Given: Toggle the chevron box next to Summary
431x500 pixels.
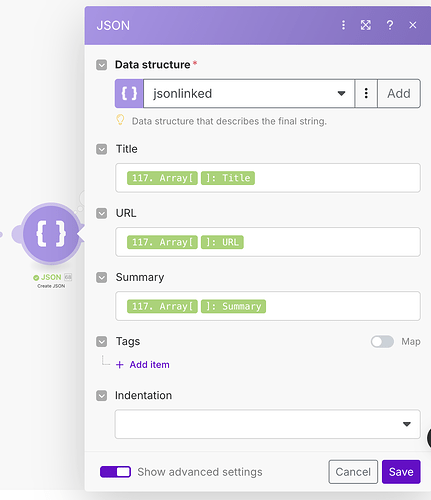Looking at the screenshot, I should pyautogui.click(x=102, y=277).
